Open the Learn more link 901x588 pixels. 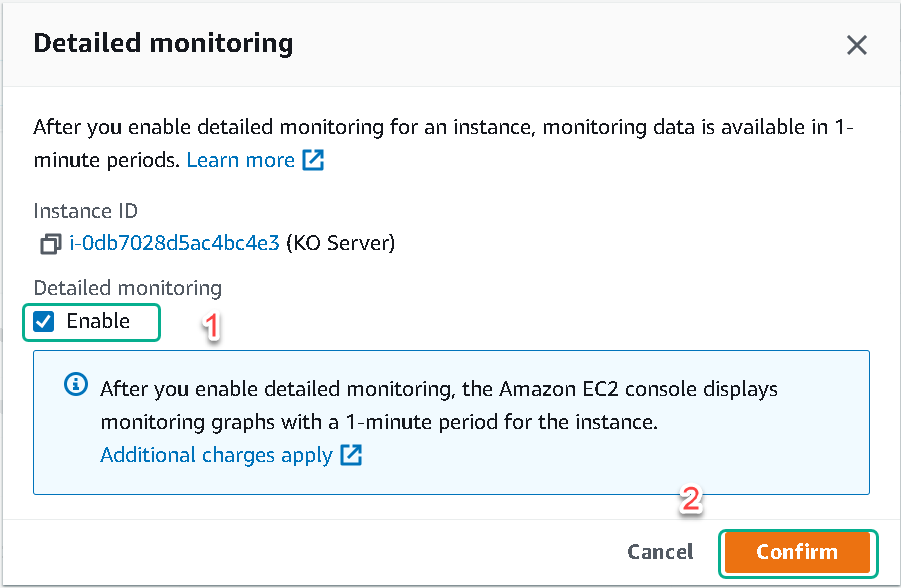coord(240,160)
